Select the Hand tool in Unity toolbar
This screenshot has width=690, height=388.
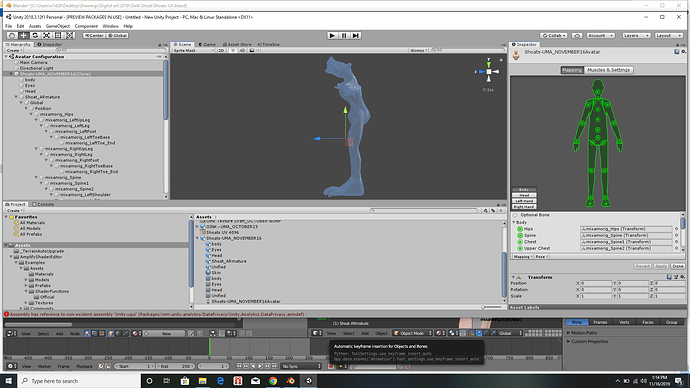12,35
